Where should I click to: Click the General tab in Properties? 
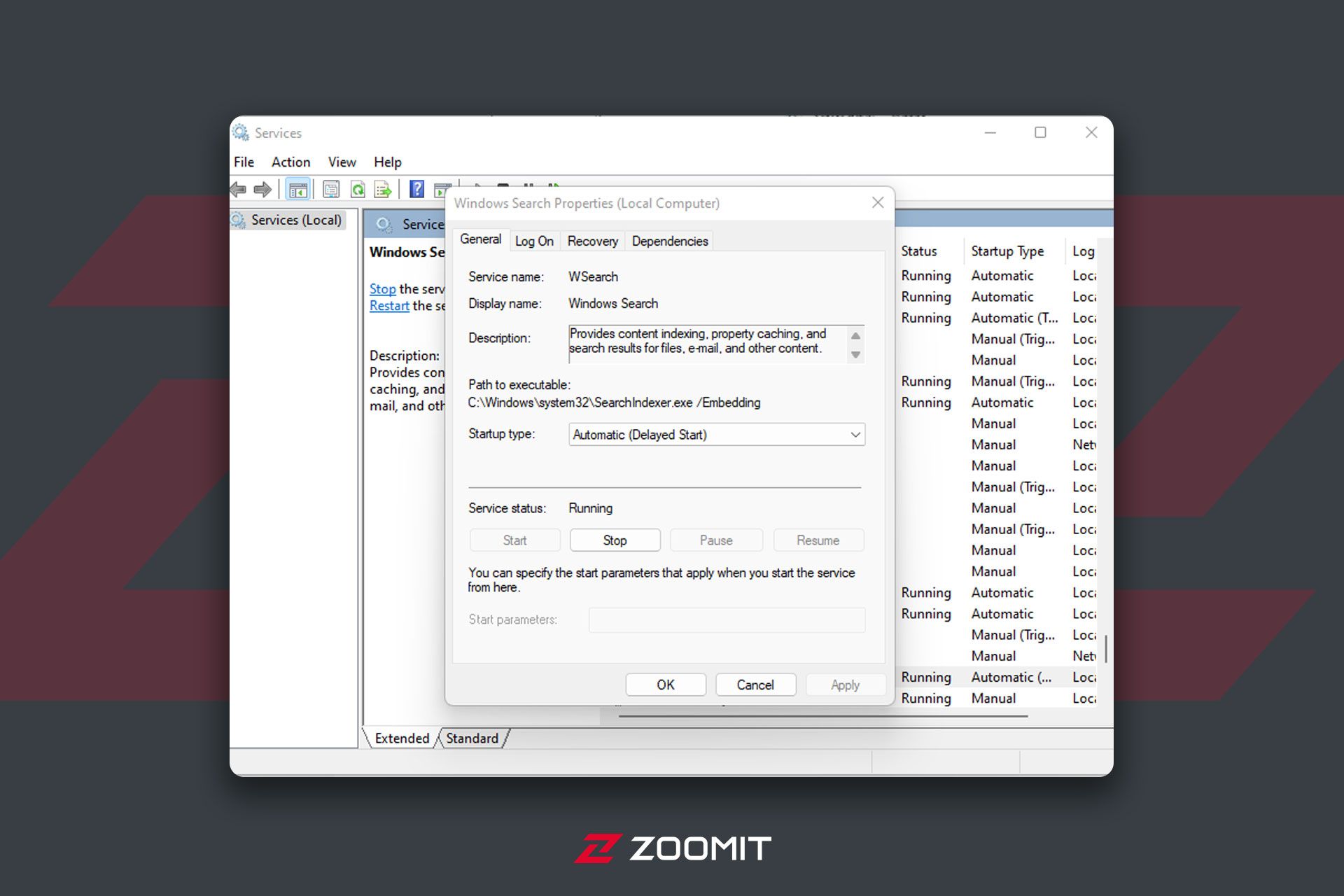tap(481, 240)
